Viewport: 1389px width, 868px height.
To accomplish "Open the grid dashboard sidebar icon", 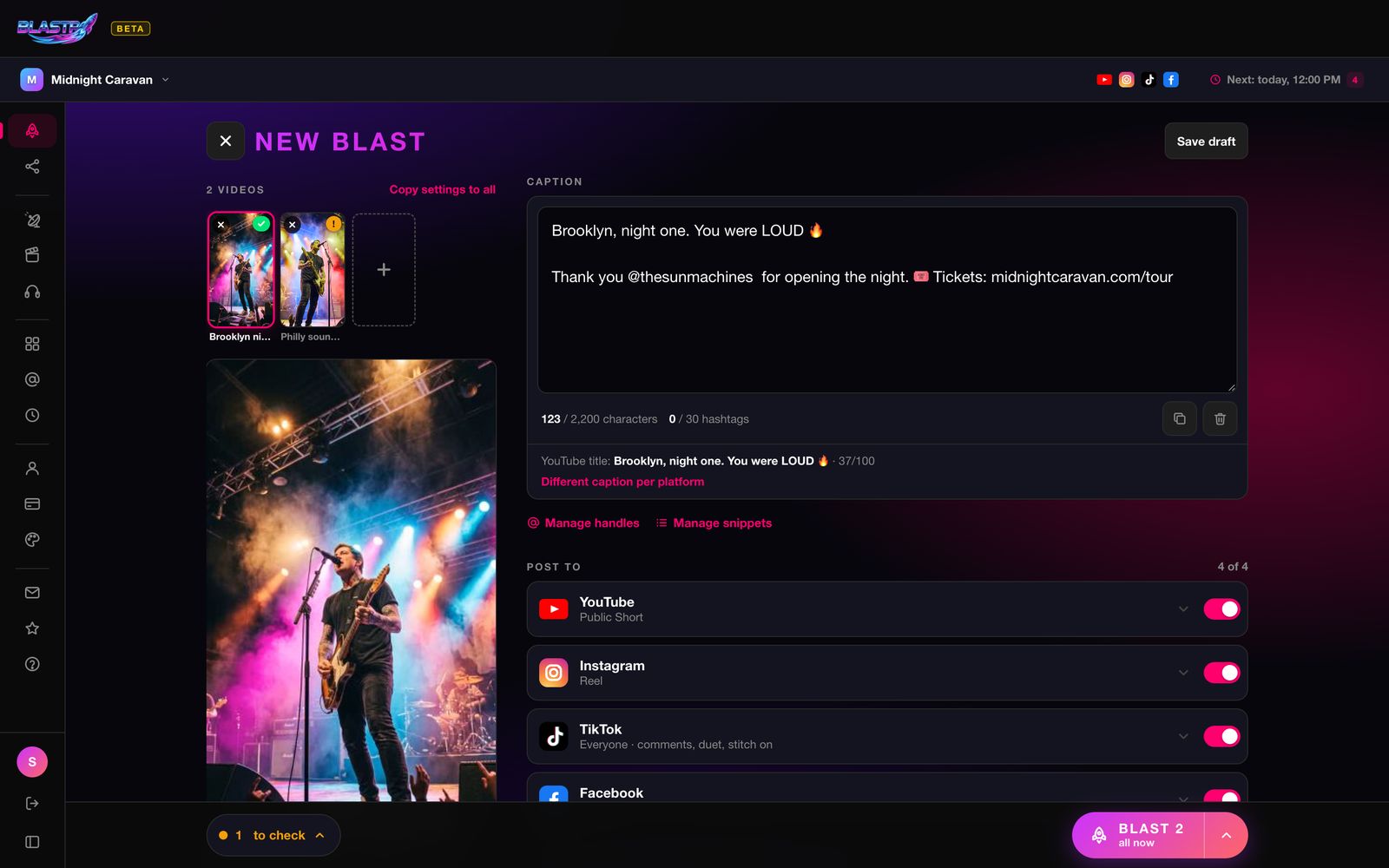I will [x=32, y=344].
